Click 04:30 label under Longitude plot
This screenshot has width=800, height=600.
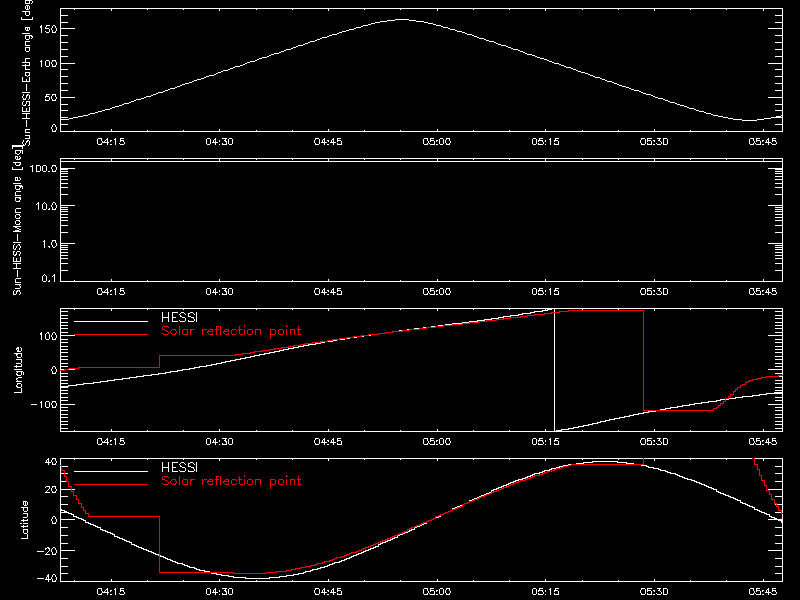click(219, 442)
